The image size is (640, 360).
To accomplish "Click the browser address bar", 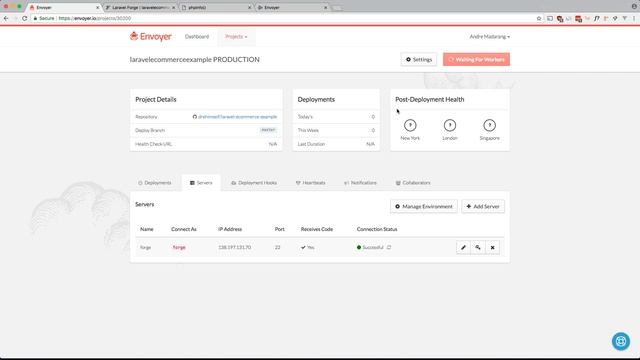I will click(286, 18).
